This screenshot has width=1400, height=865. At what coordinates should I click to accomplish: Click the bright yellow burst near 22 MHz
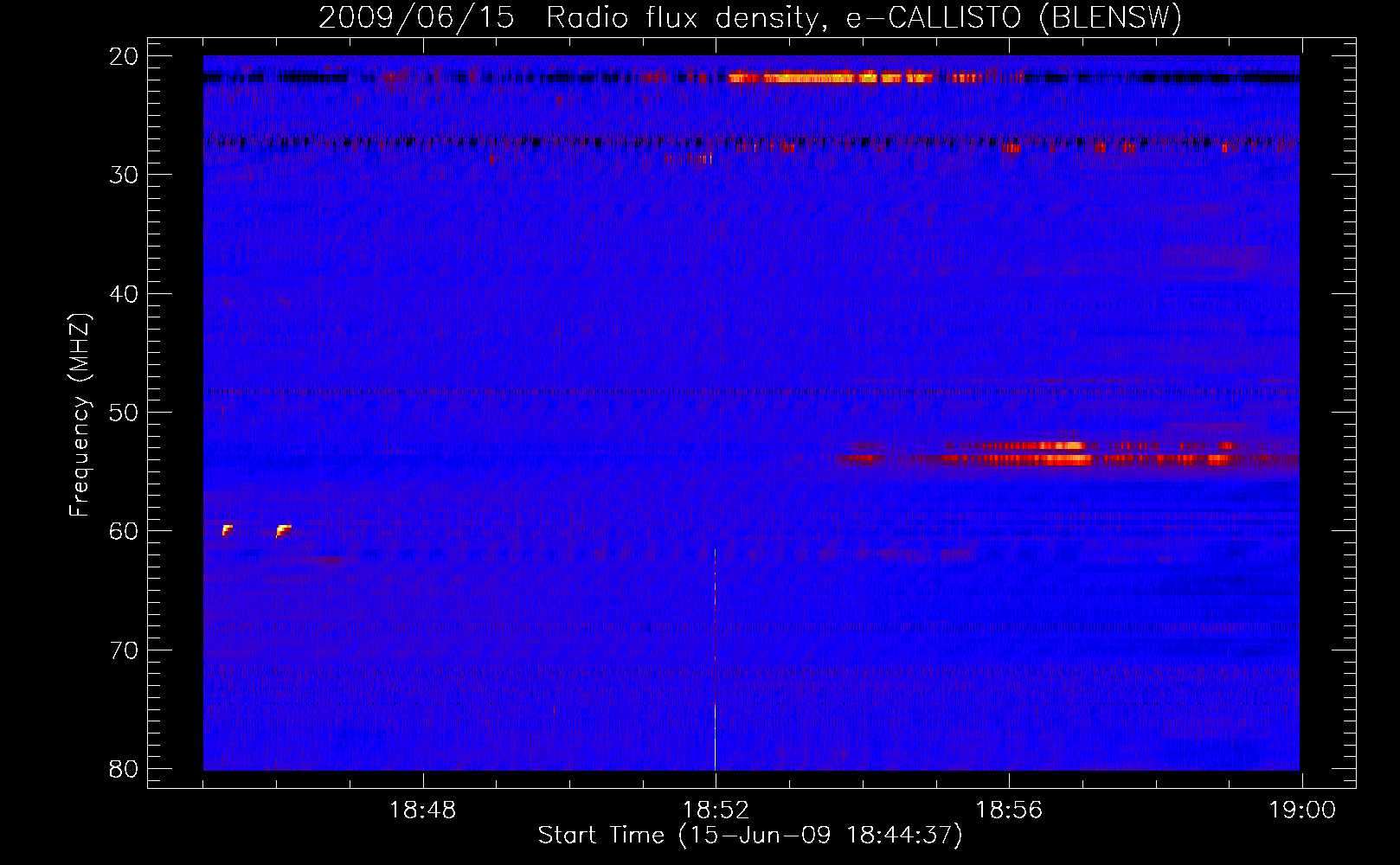(831, 78)
